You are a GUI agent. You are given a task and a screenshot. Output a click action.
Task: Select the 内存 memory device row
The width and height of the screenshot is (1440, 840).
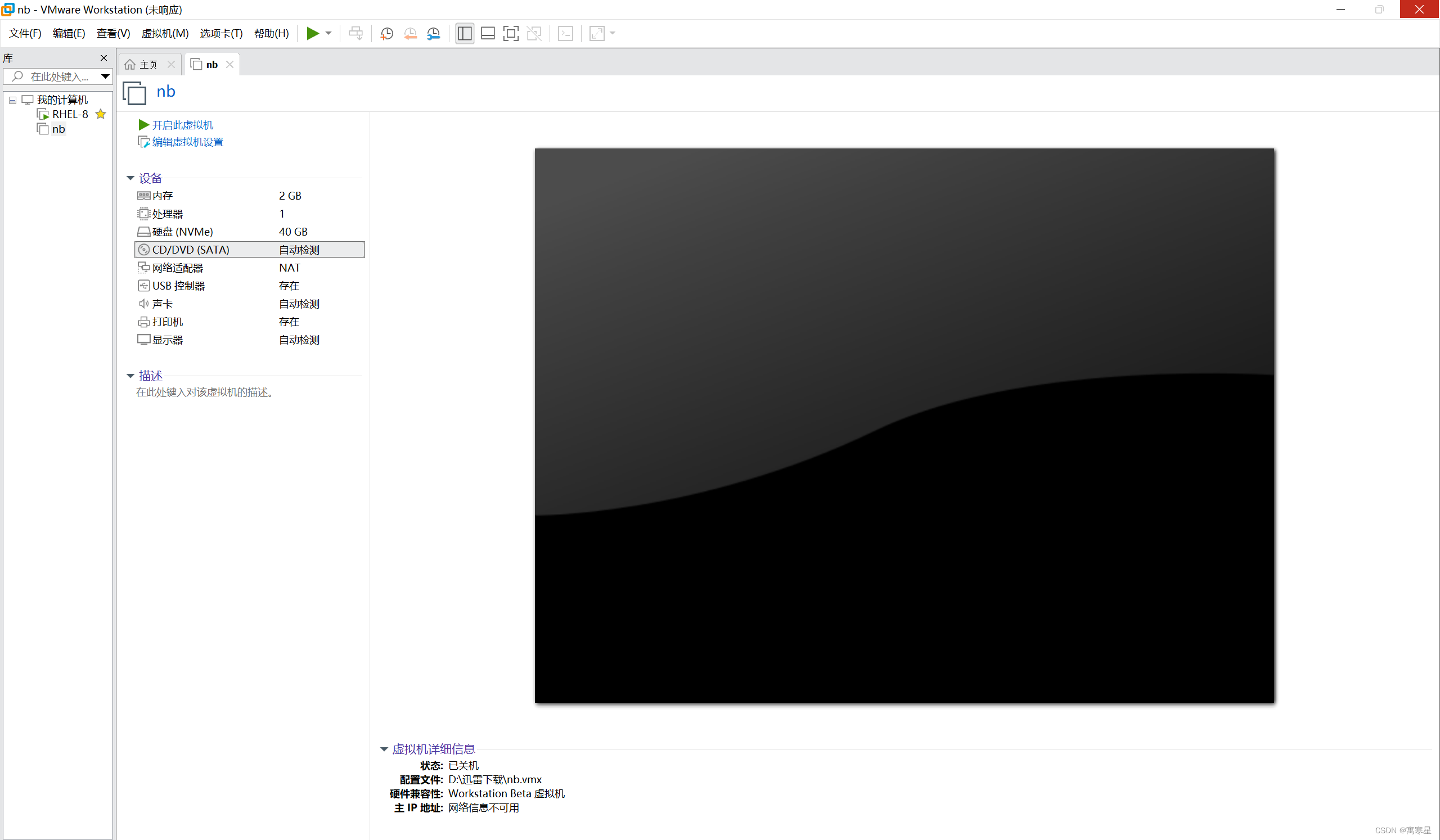pos(249,196)
